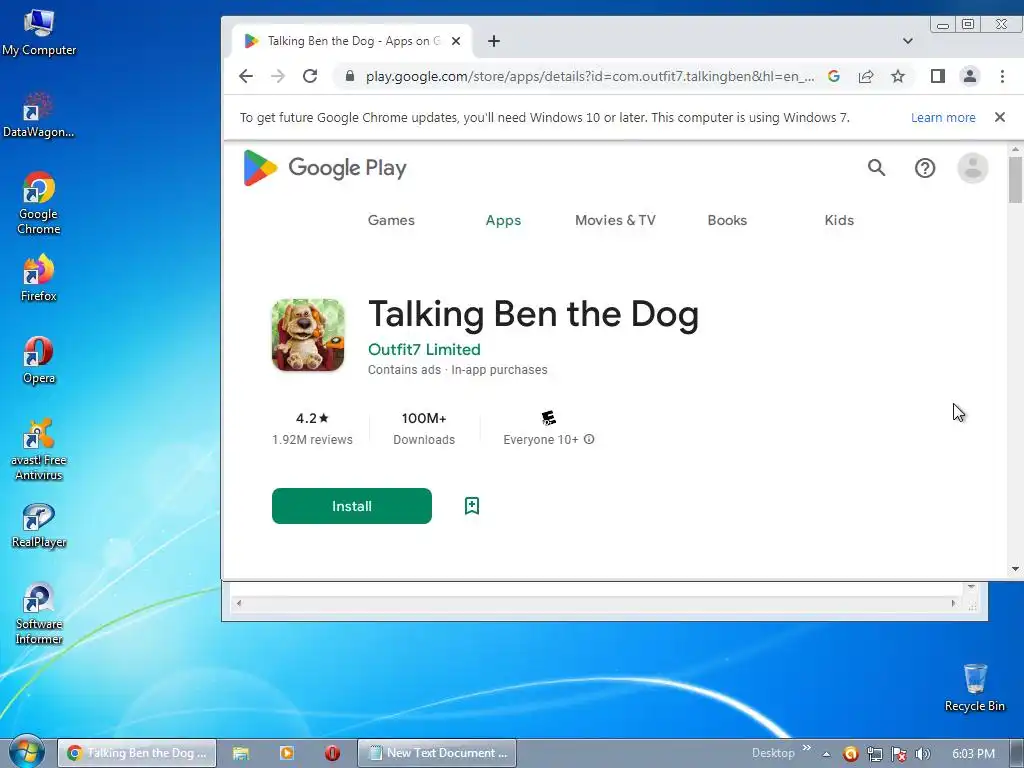Open network status tray icon
This screenshot has width=1024, height=768.
(874, 754)
